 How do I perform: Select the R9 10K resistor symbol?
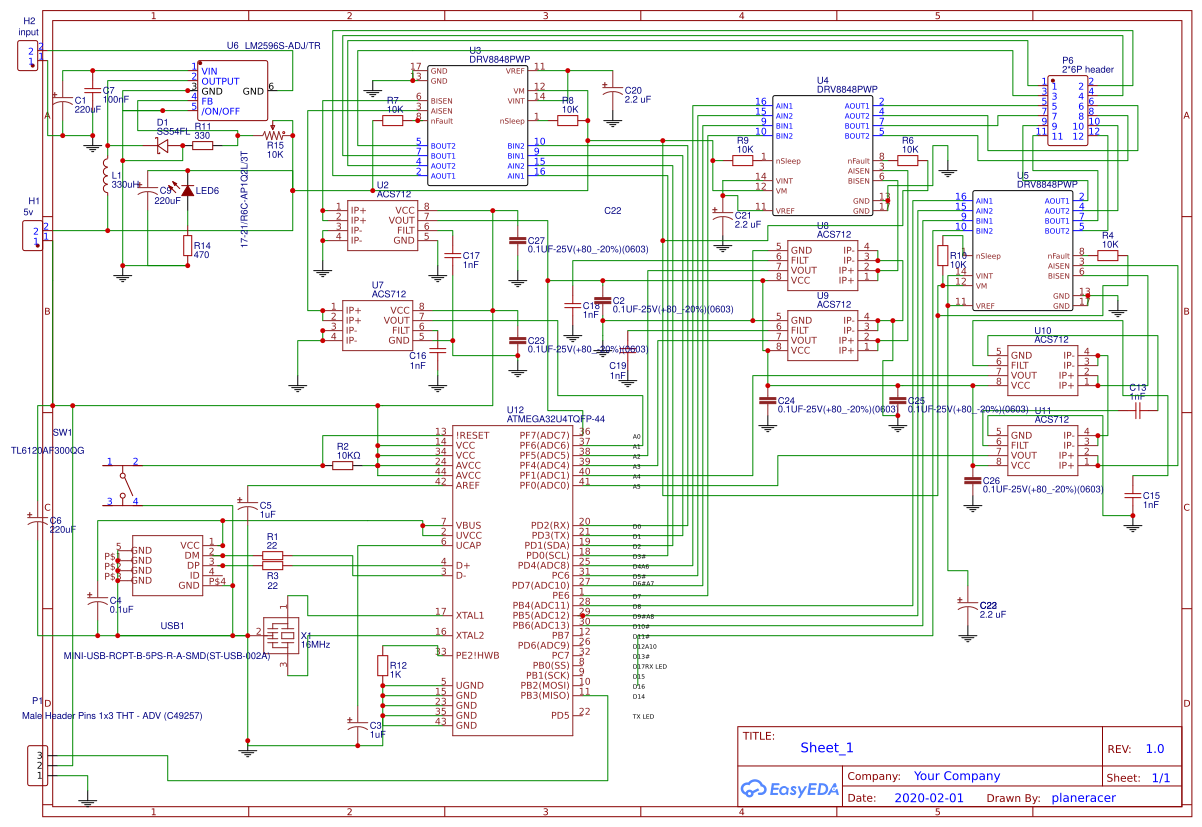pyautogui.click(x=743, y=159)
